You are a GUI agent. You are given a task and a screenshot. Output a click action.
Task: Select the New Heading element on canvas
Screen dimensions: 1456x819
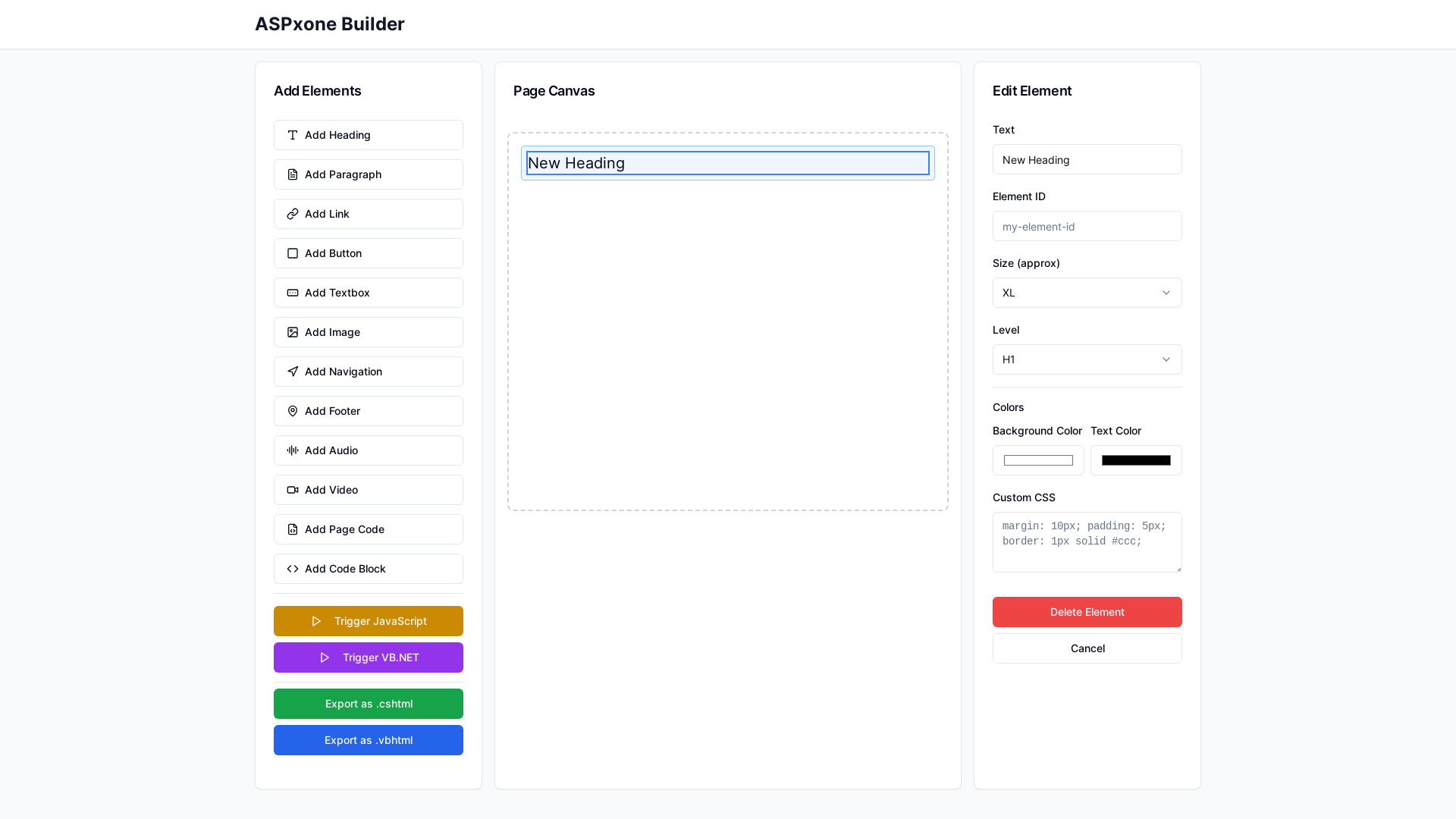coord(728,163)
